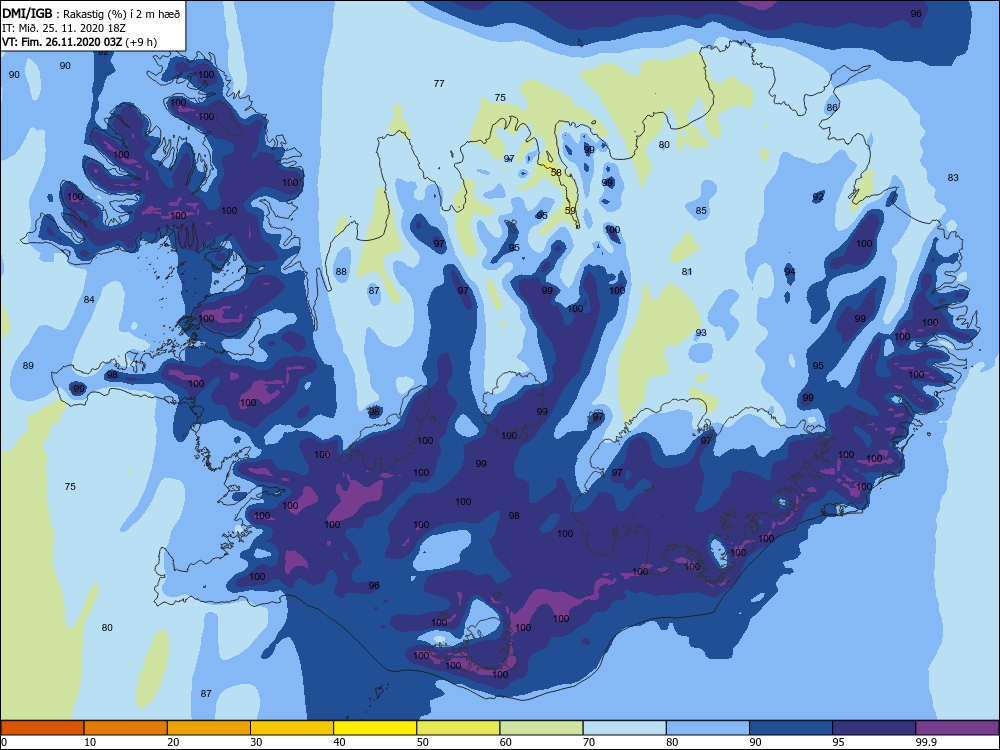
Task: Click the 70–80 light blue legend swatch
Action: (625, 728)
